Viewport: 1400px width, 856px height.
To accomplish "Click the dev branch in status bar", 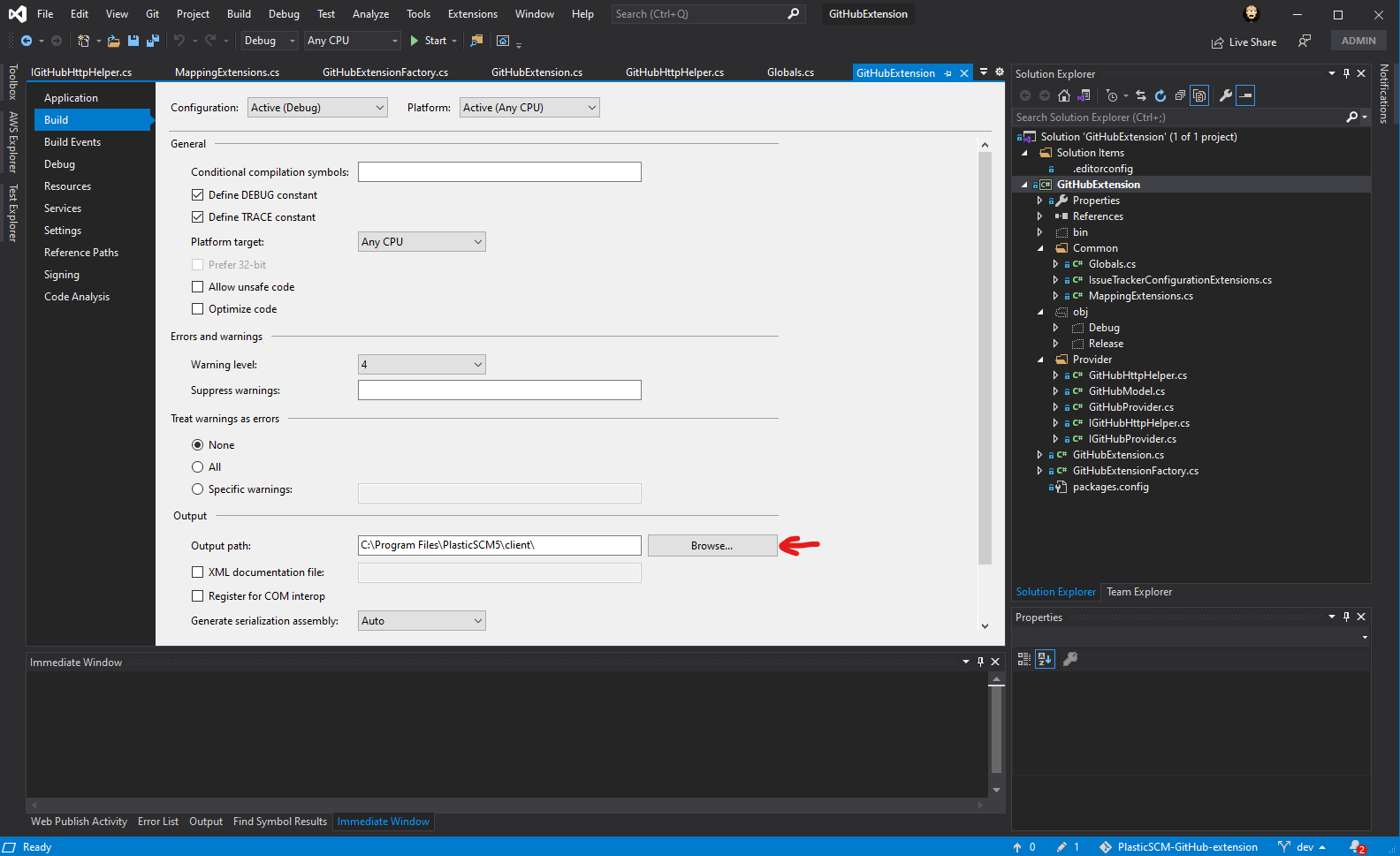I will [1303, 847].
